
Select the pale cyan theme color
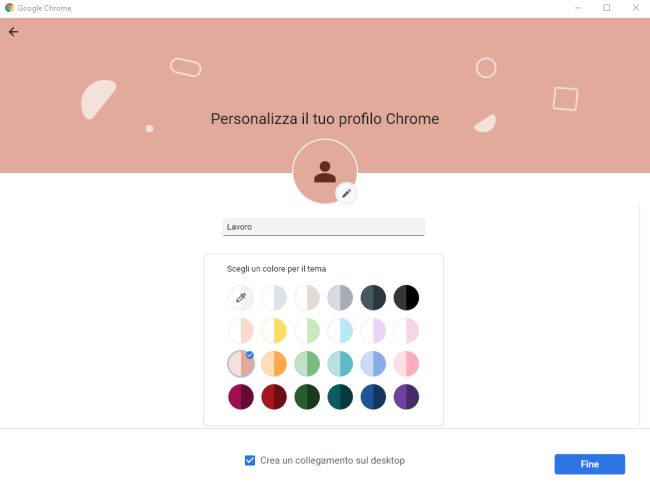[x=340, y=330]
